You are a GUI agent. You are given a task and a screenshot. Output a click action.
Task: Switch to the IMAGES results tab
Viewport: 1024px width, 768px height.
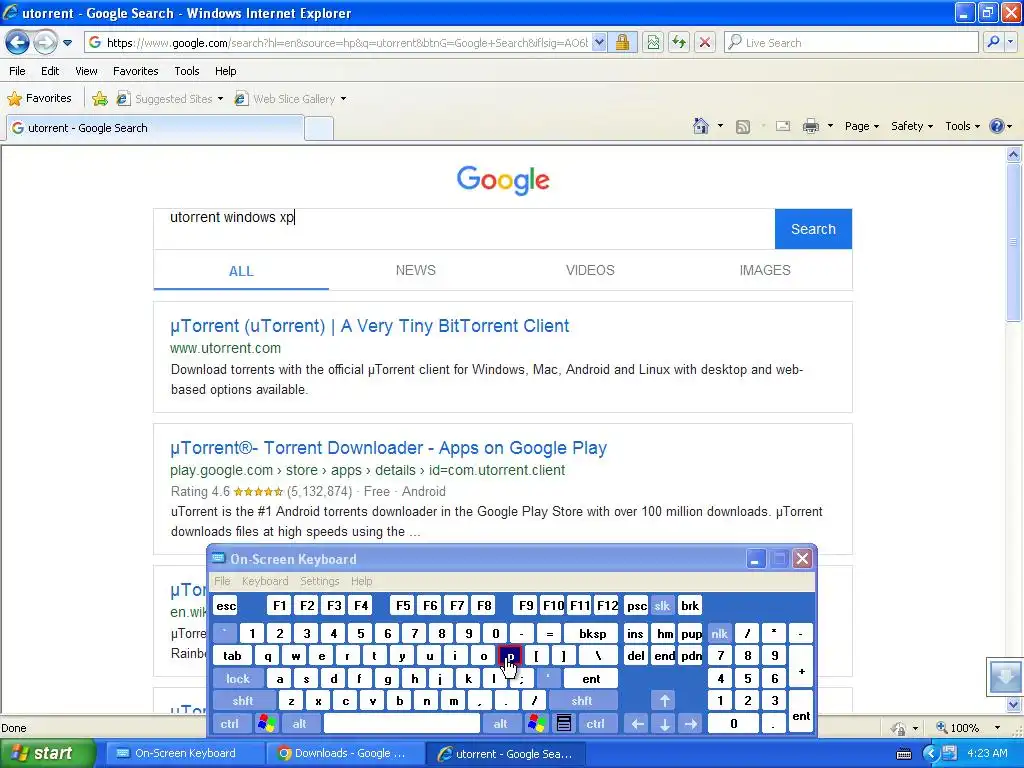765,270
